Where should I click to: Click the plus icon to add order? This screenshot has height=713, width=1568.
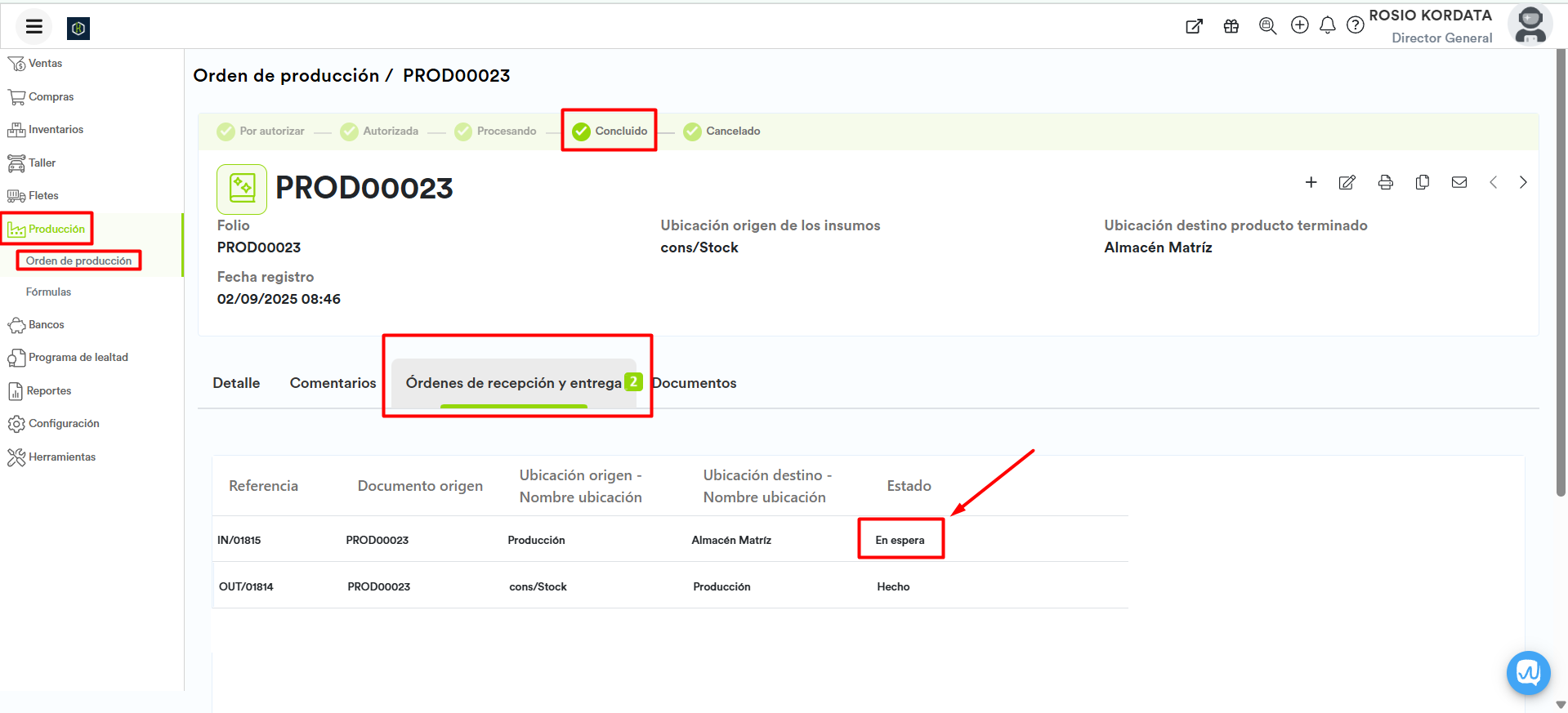pyautogui.click(x=1311, y=182)
